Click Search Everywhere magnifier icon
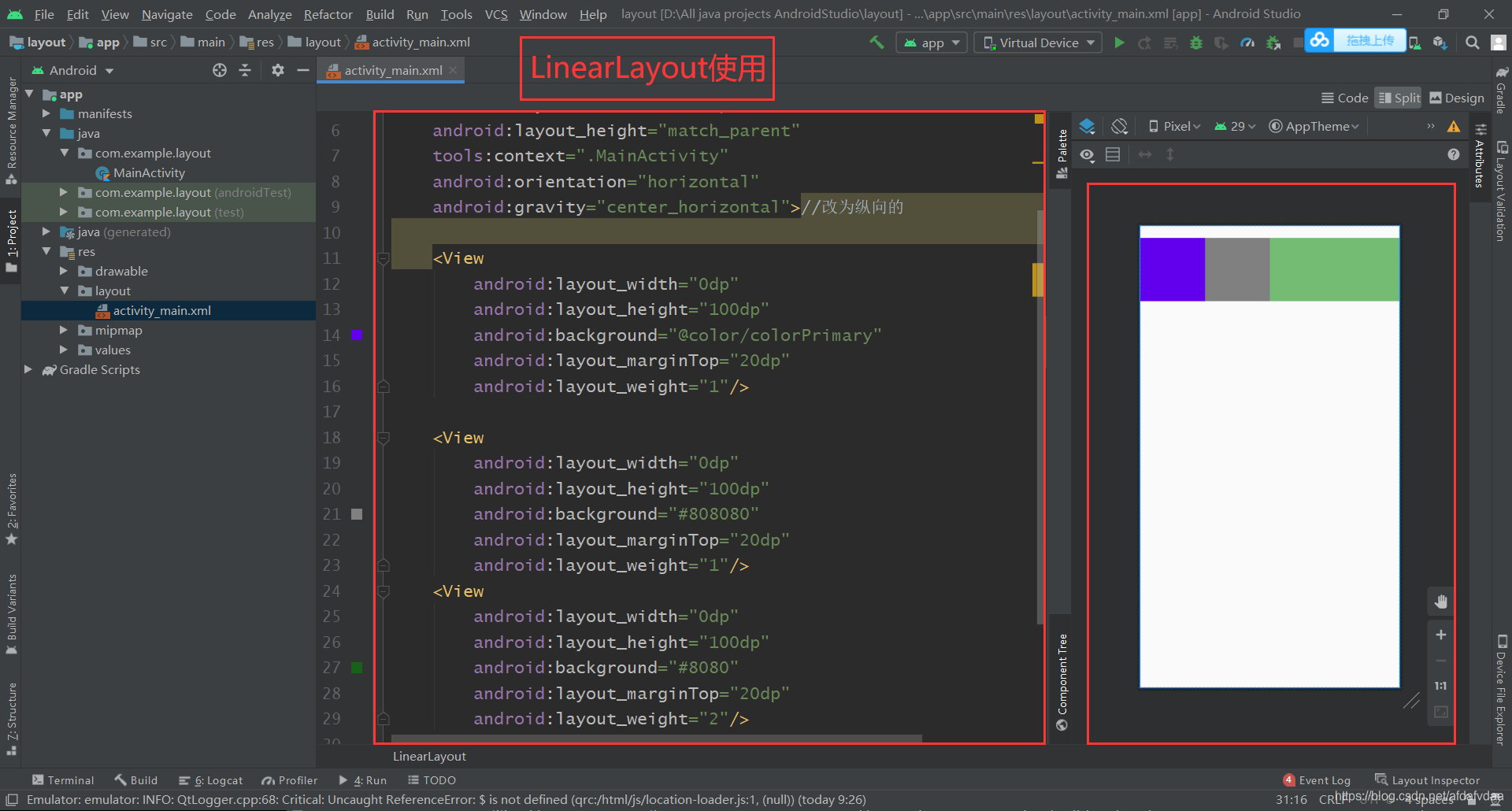 coord(1472,43)
